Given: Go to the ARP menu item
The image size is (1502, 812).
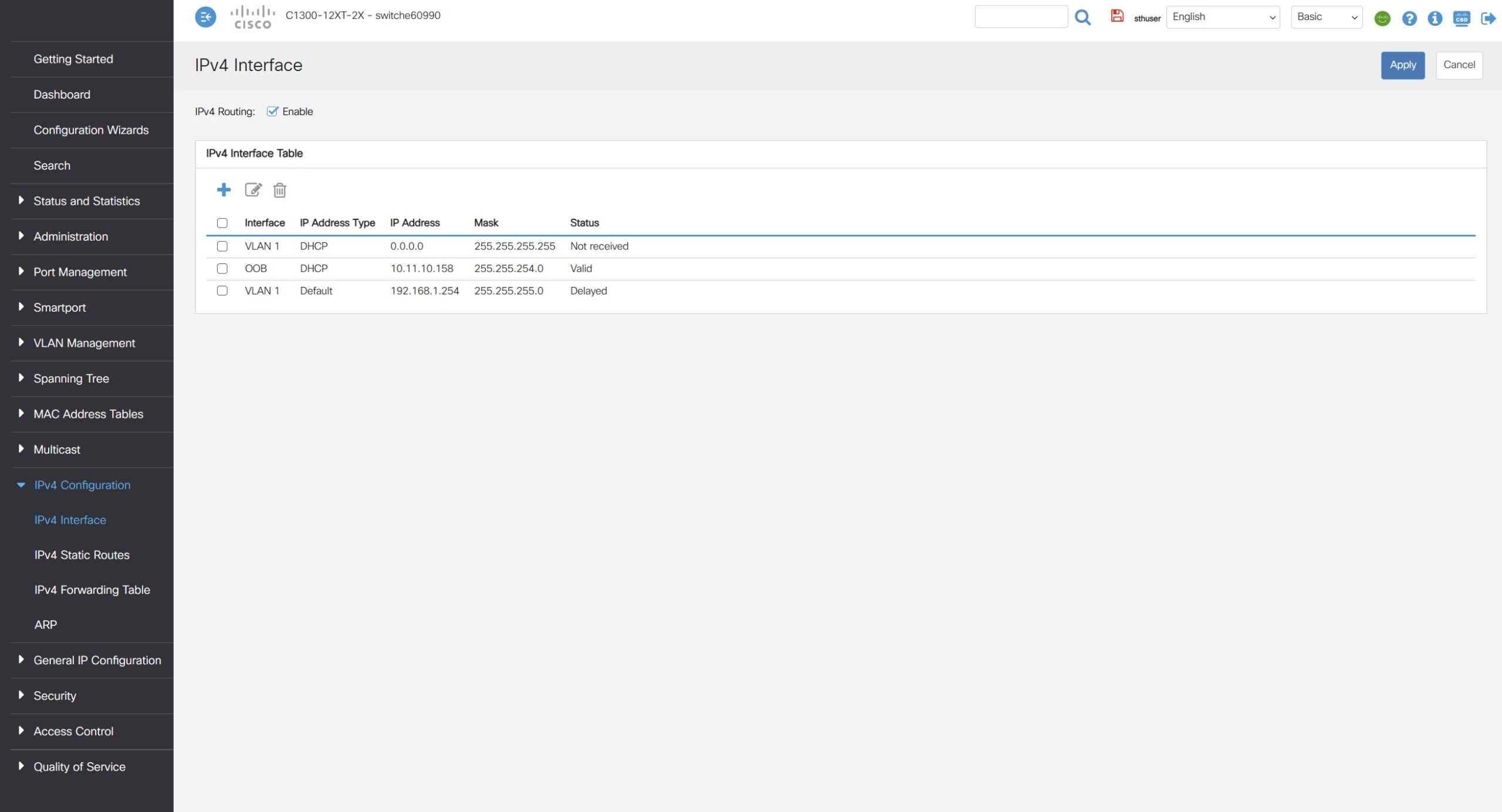Looking at the screenshot, I should pos(45,625).
